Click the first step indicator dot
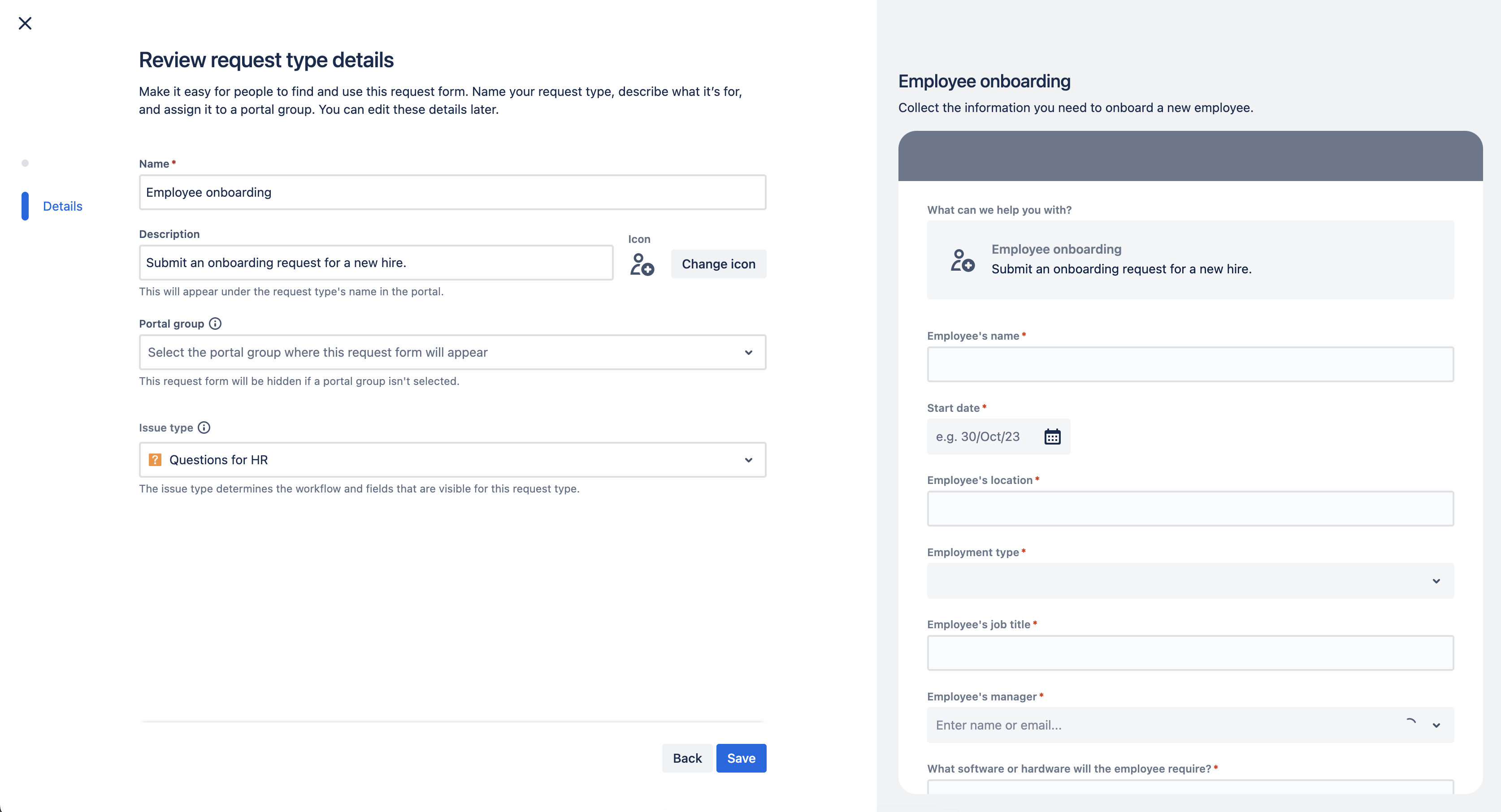Image resolution: width=1501 pixels, height=812 pixels. [x=25, y=163]
